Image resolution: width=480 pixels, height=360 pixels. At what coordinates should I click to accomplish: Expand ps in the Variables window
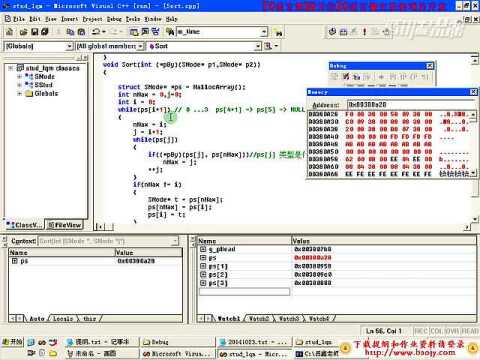[14, 261]
